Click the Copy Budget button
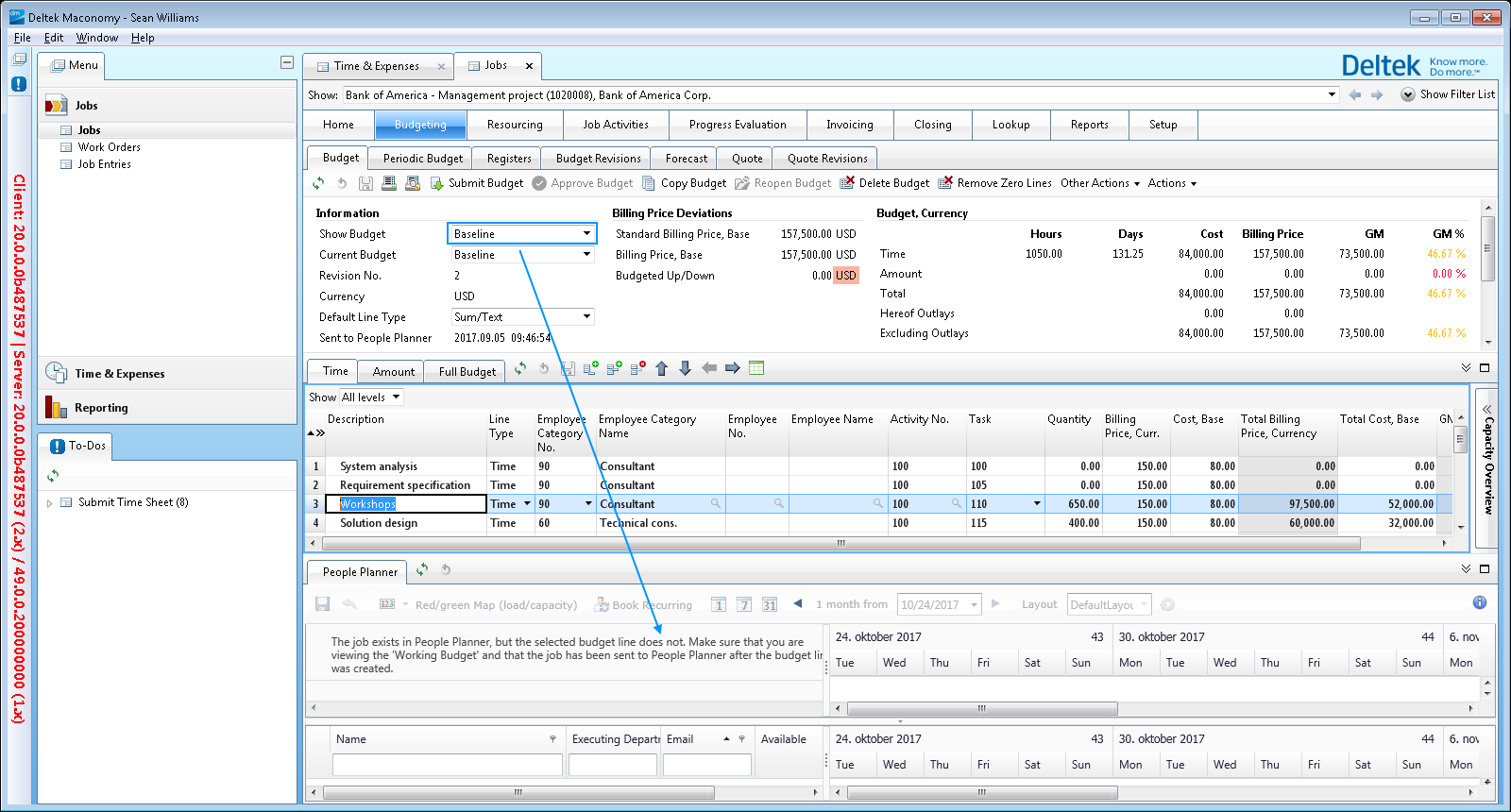 (x=685, y=183)
